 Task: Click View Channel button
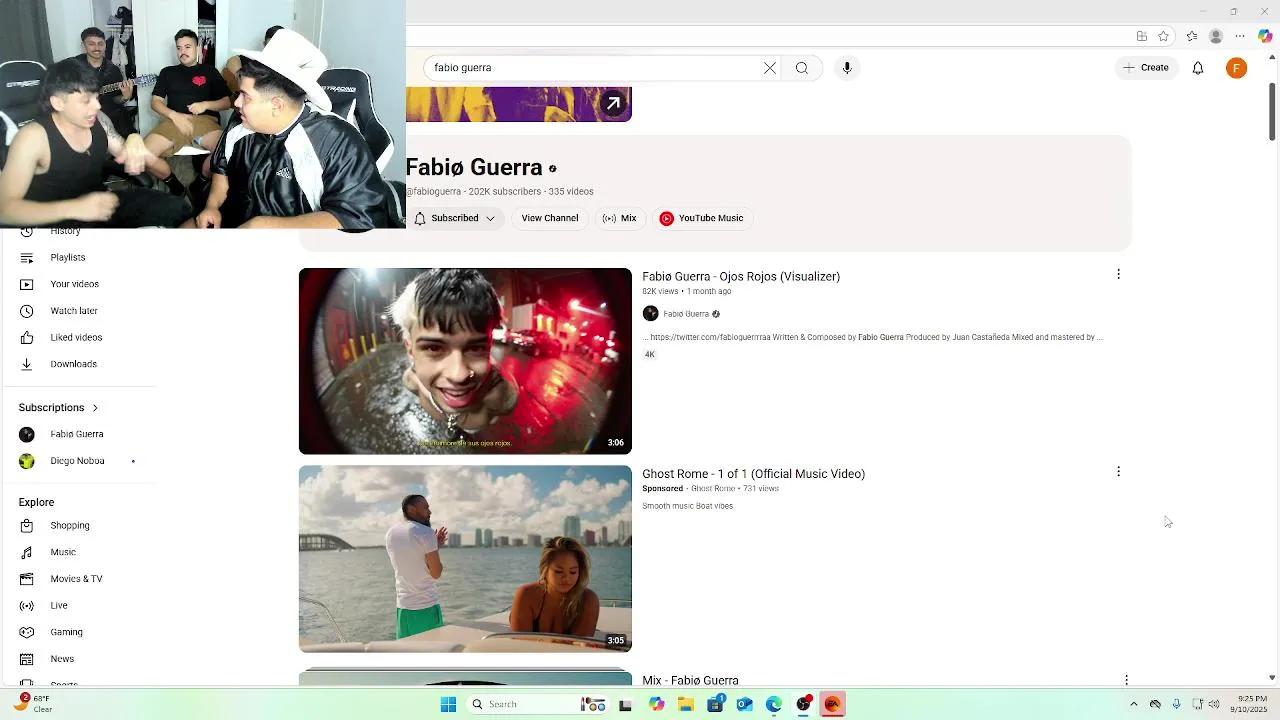pos(550,218)
